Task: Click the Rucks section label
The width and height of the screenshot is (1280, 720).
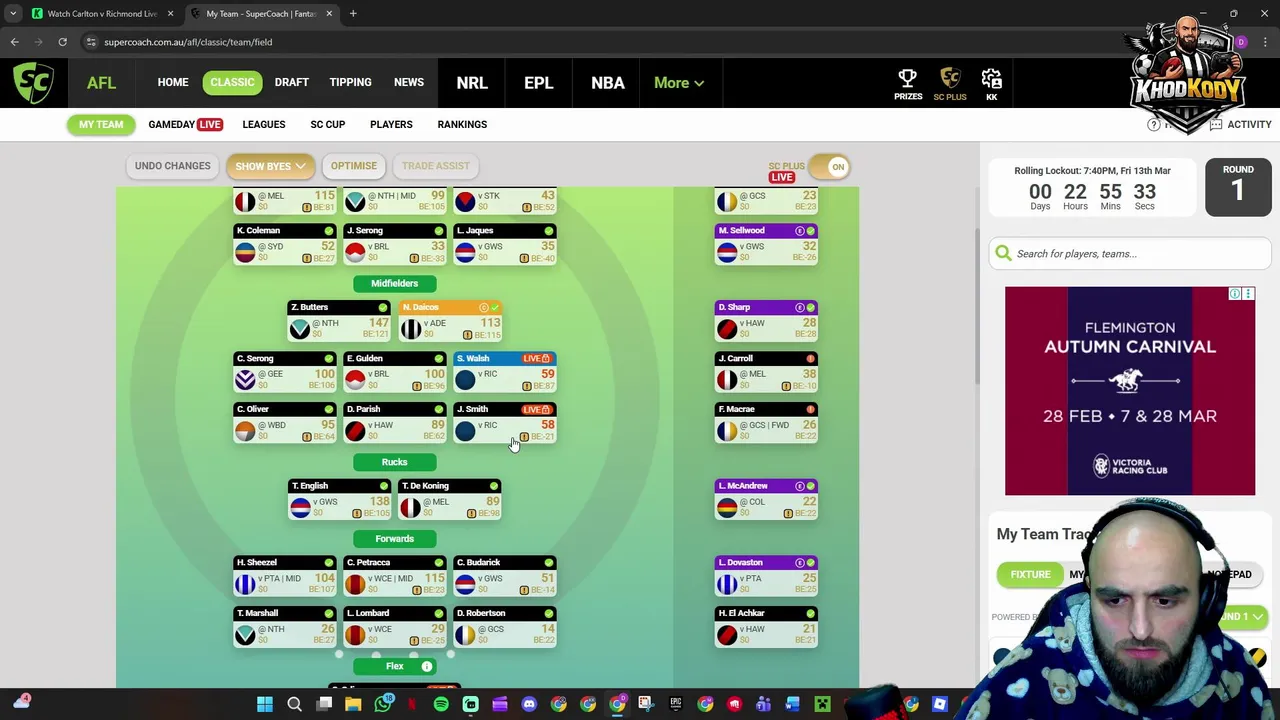Action: (394, 462)
